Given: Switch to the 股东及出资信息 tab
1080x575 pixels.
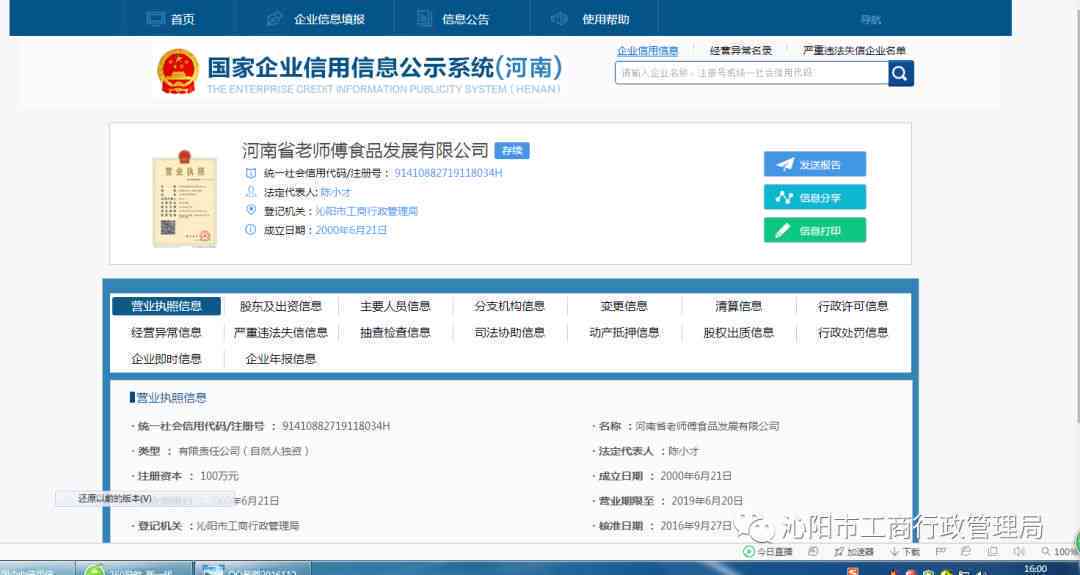Looking at the screenshot, I should 280,306.
